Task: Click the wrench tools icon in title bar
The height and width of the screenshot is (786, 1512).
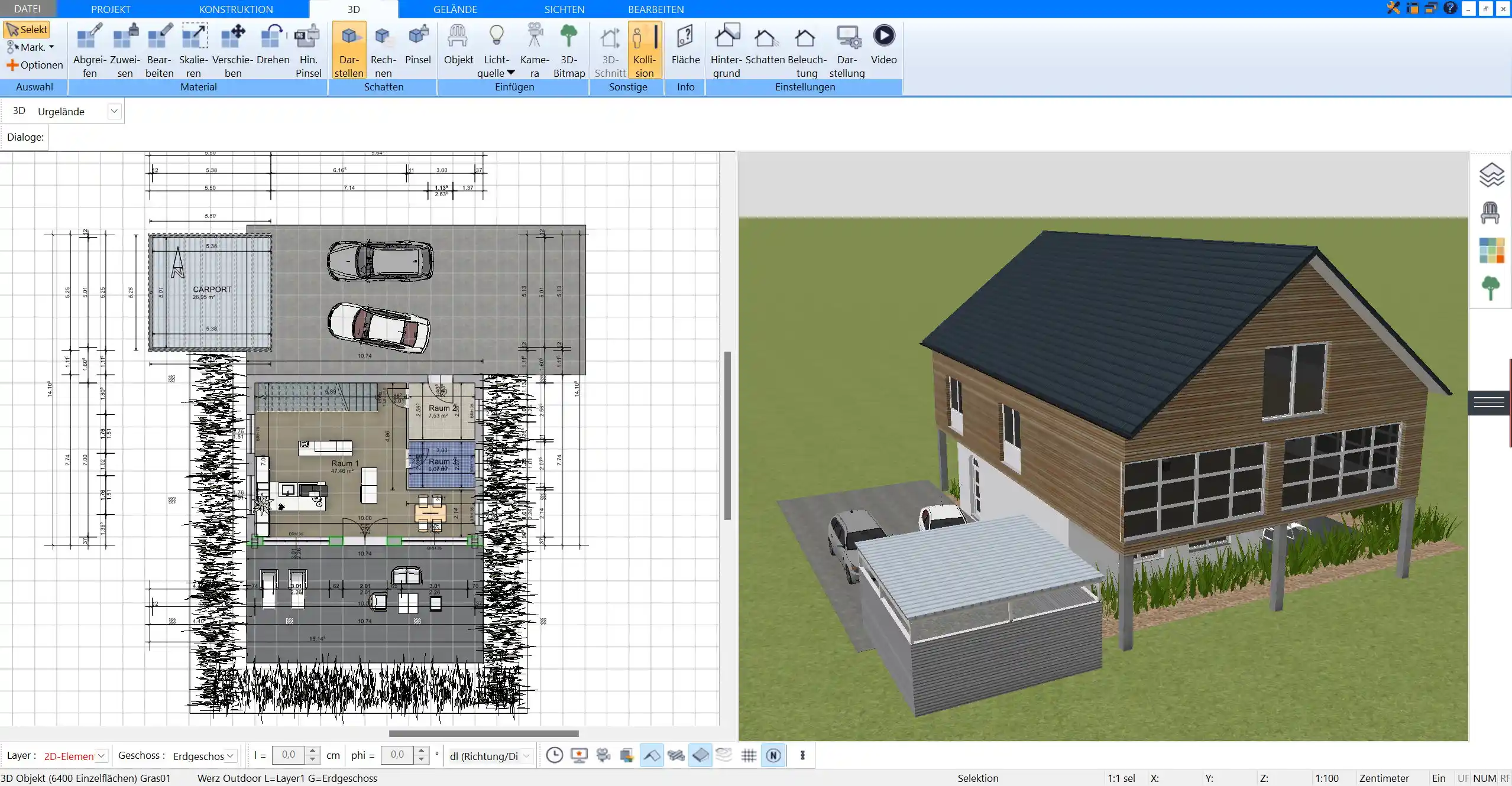Action: pos(1394,8)
